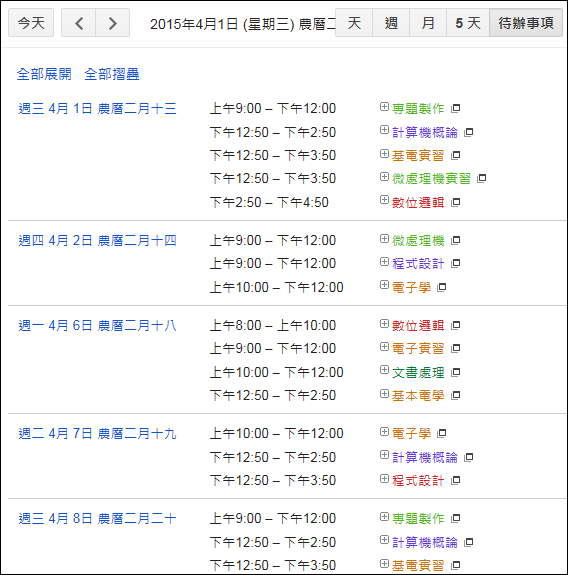Screen dimensions: 568x575
Task: Expand 計算機概論 event on April 8
Action: pos(384,540)
